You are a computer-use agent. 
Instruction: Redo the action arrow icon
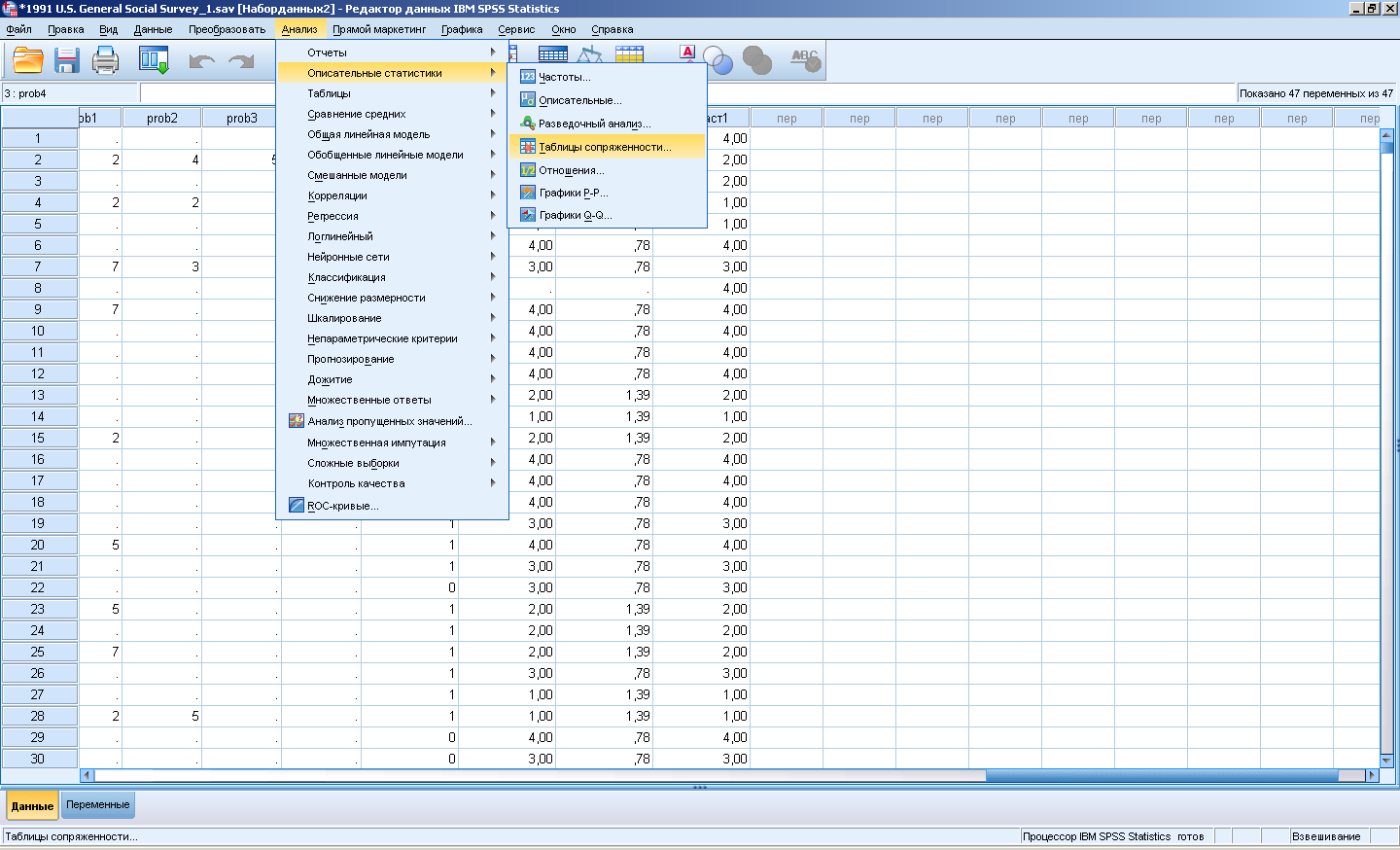pyautogui.click(x=241, y=61)
